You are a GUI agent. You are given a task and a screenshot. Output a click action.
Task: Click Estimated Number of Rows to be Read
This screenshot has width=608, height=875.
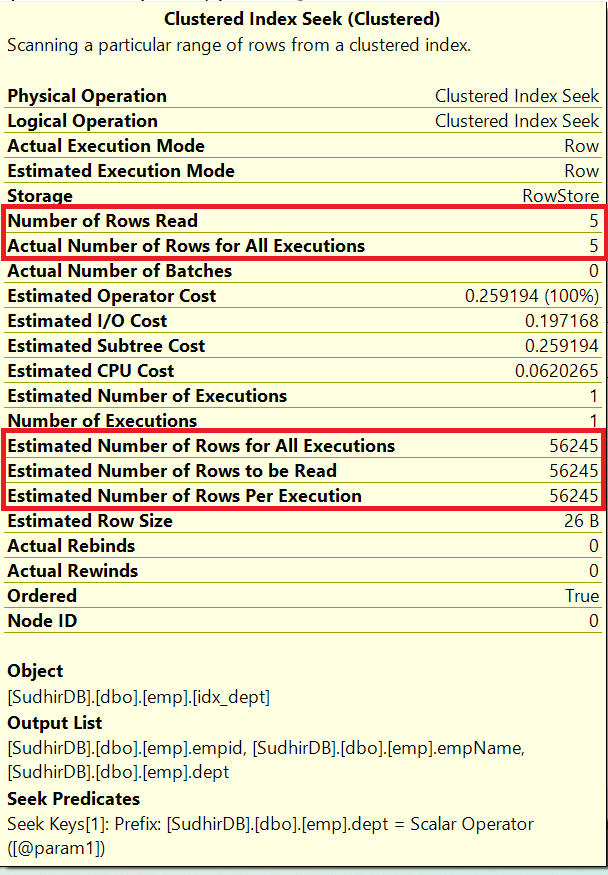click(172, 471)
